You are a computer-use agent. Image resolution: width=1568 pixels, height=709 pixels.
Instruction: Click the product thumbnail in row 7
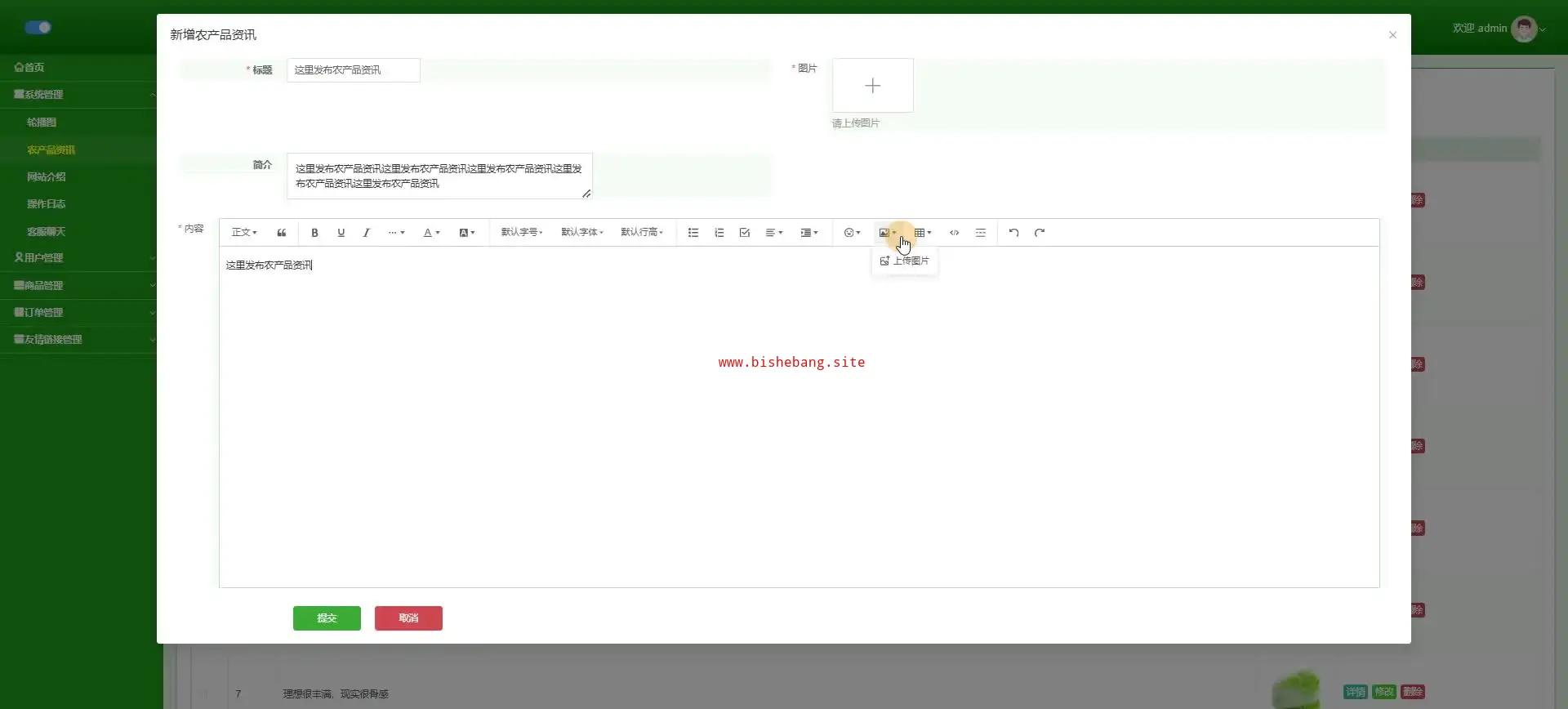(1296, 690)
